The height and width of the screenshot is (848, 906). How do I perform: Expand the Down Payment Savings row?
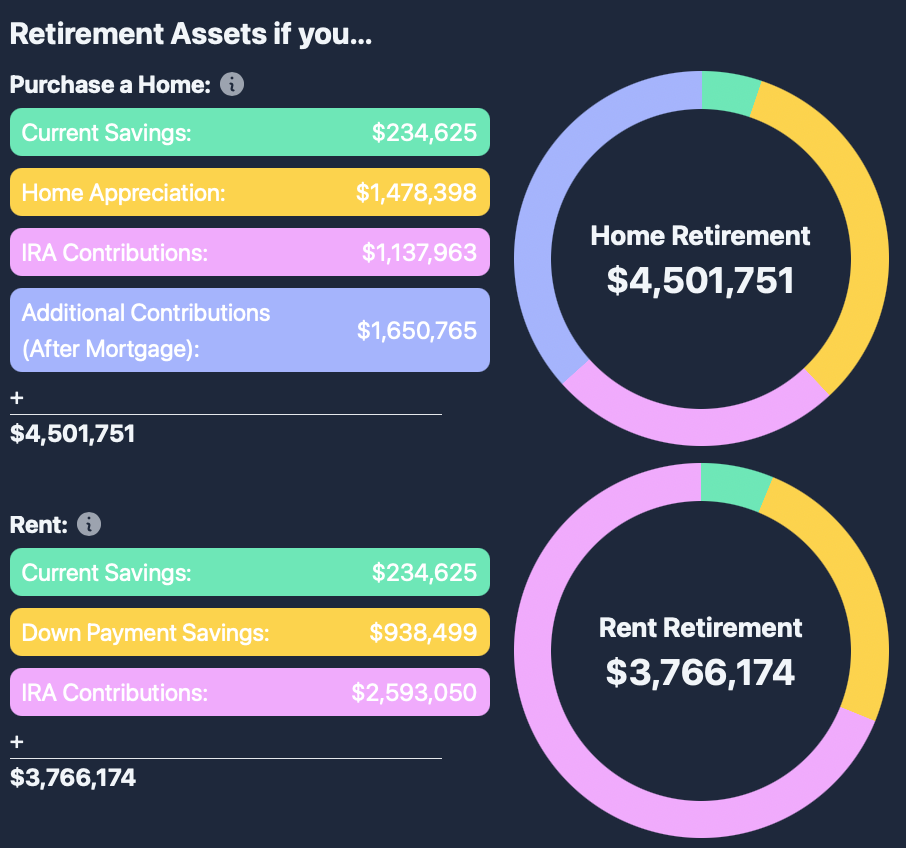247,632
